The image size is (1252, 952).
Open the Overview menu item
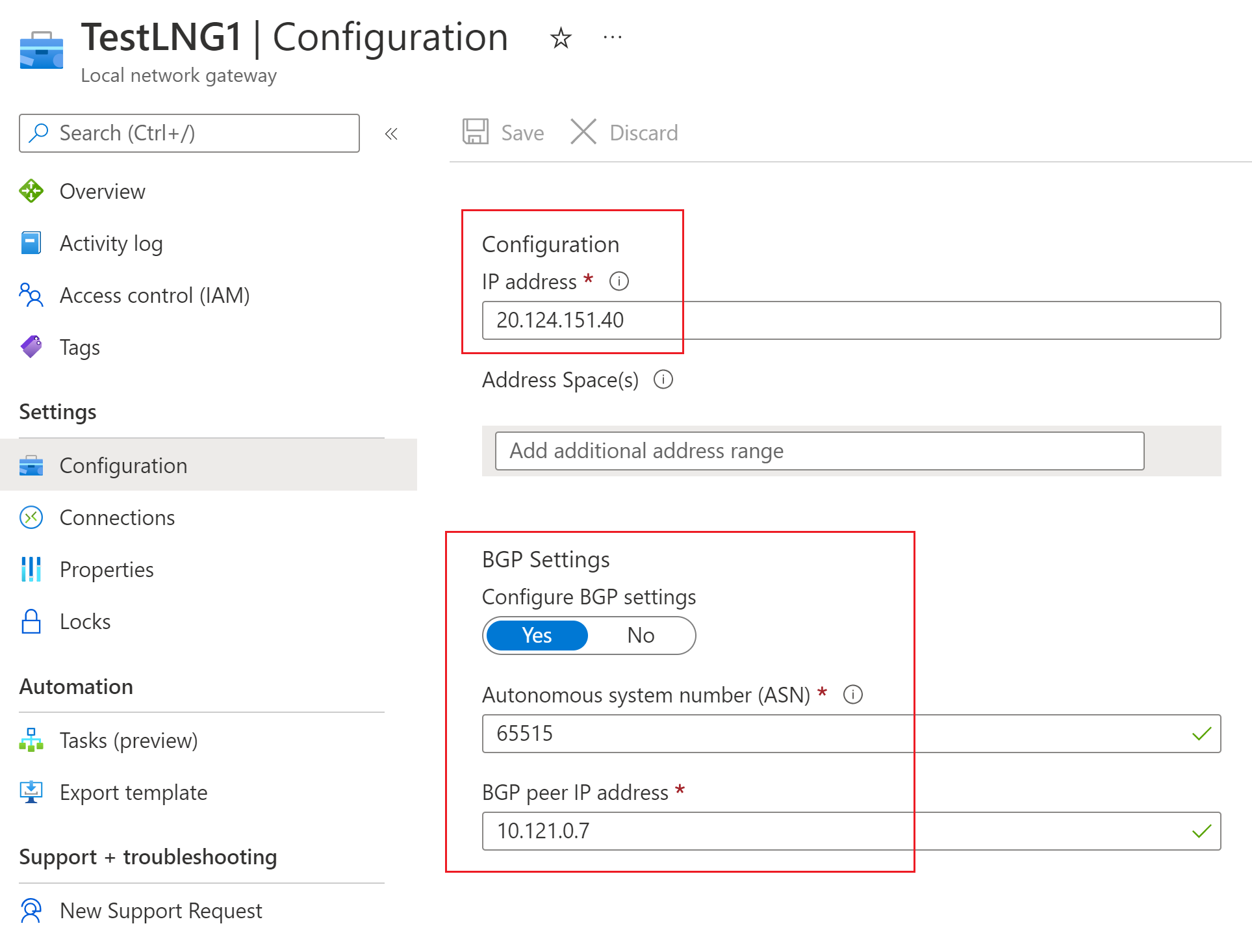103,192
